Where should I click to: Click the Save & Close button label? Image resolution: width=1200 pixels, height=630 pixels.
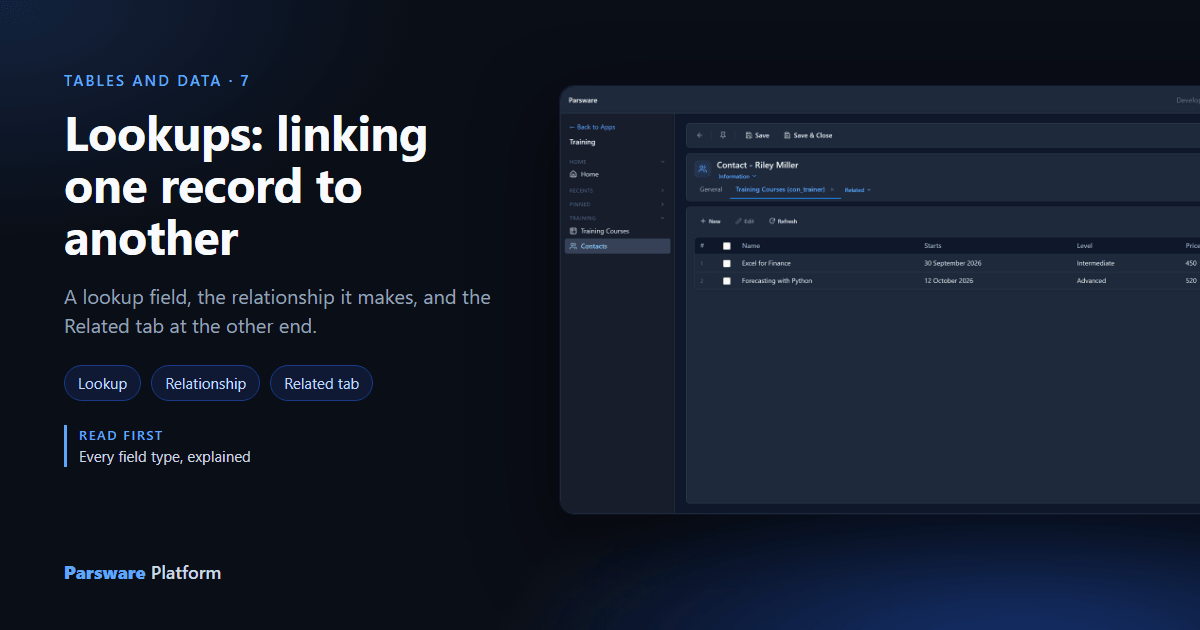pyautogui.click(x=813, y=135)
